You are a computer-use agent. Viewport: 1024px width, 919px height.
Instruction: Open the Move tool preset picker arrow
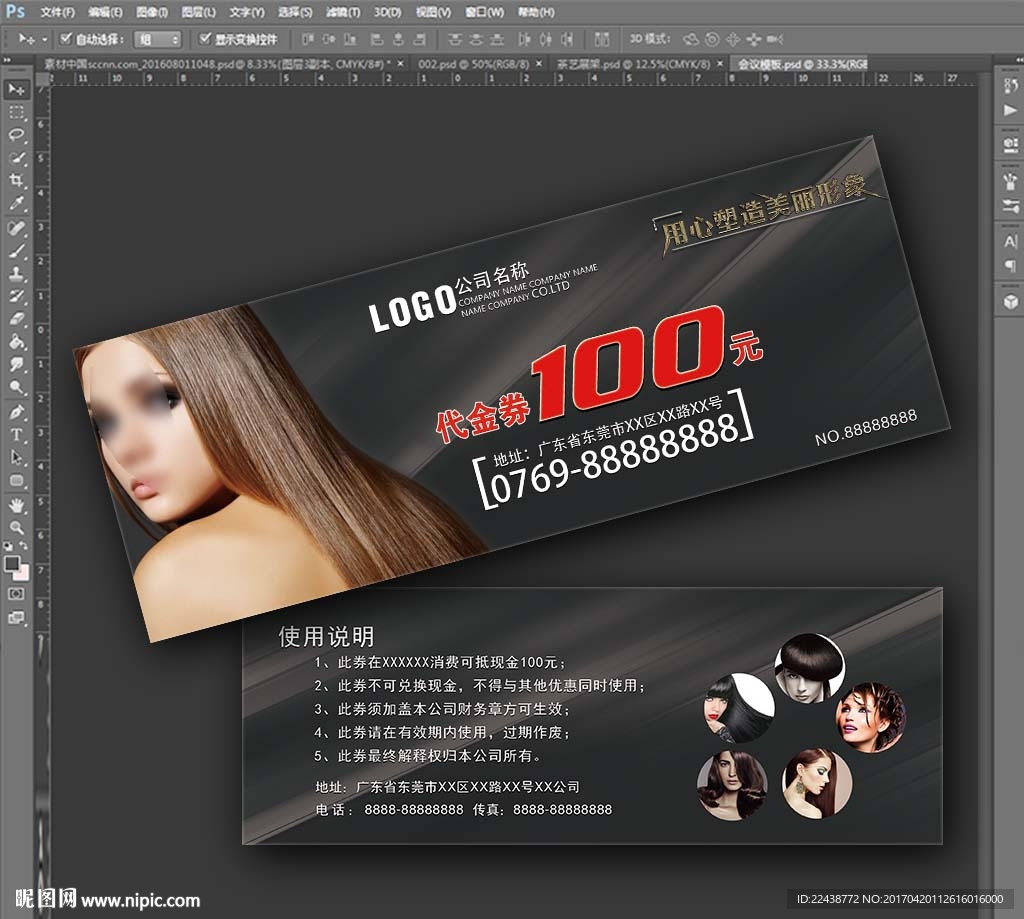[x=44, y=39]
